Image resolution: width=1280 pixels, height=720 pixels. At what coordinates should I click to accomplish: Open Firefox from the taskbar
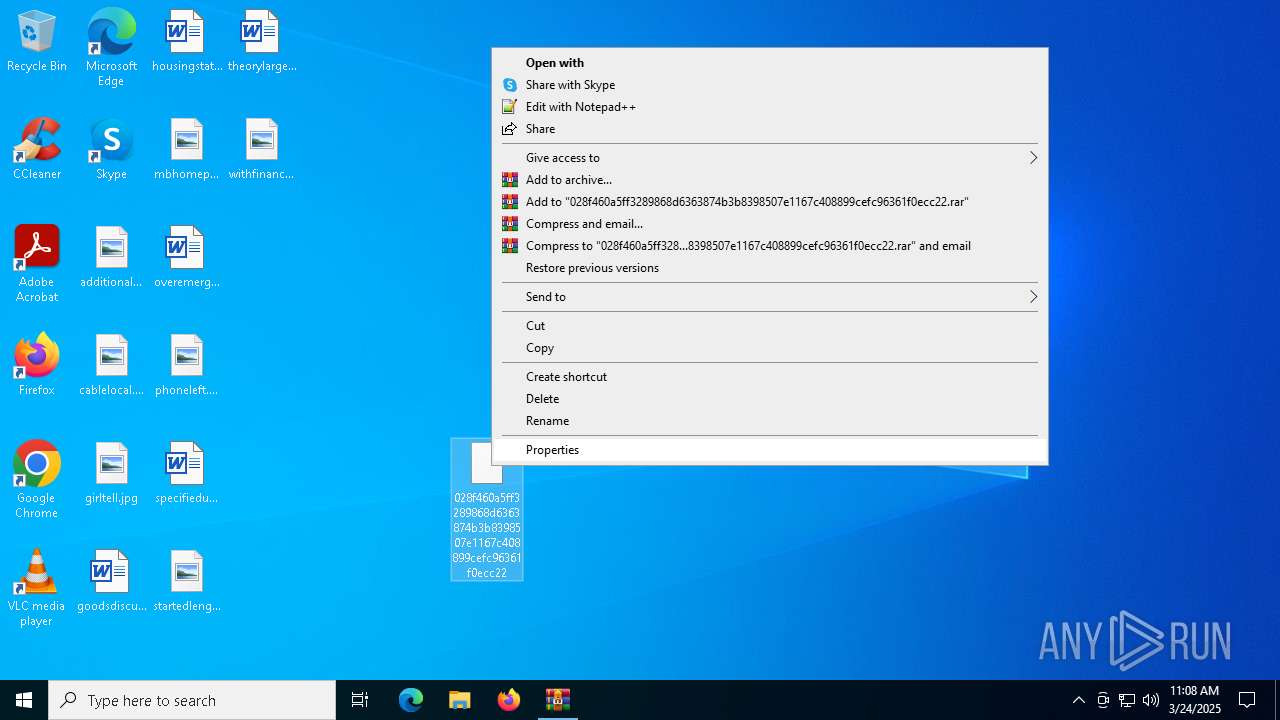click(x=509, y=700)
